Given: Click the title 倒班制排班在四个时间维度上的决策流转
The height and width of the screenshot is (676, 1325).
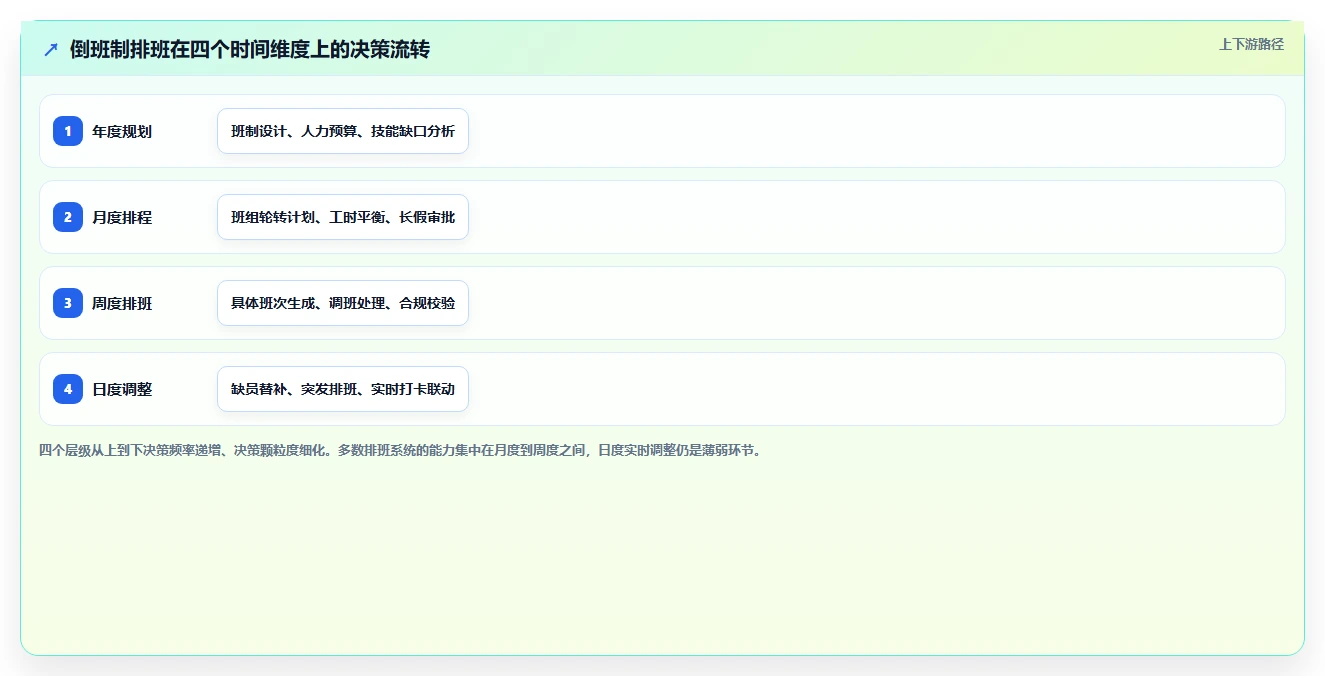Looking at the screenshot, I should coord(250,50).
